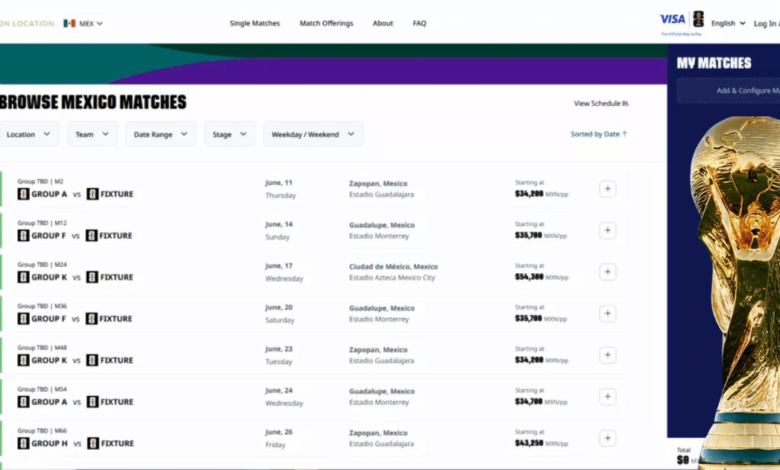Open Single Matches menu item

click(x=255, y=23)
